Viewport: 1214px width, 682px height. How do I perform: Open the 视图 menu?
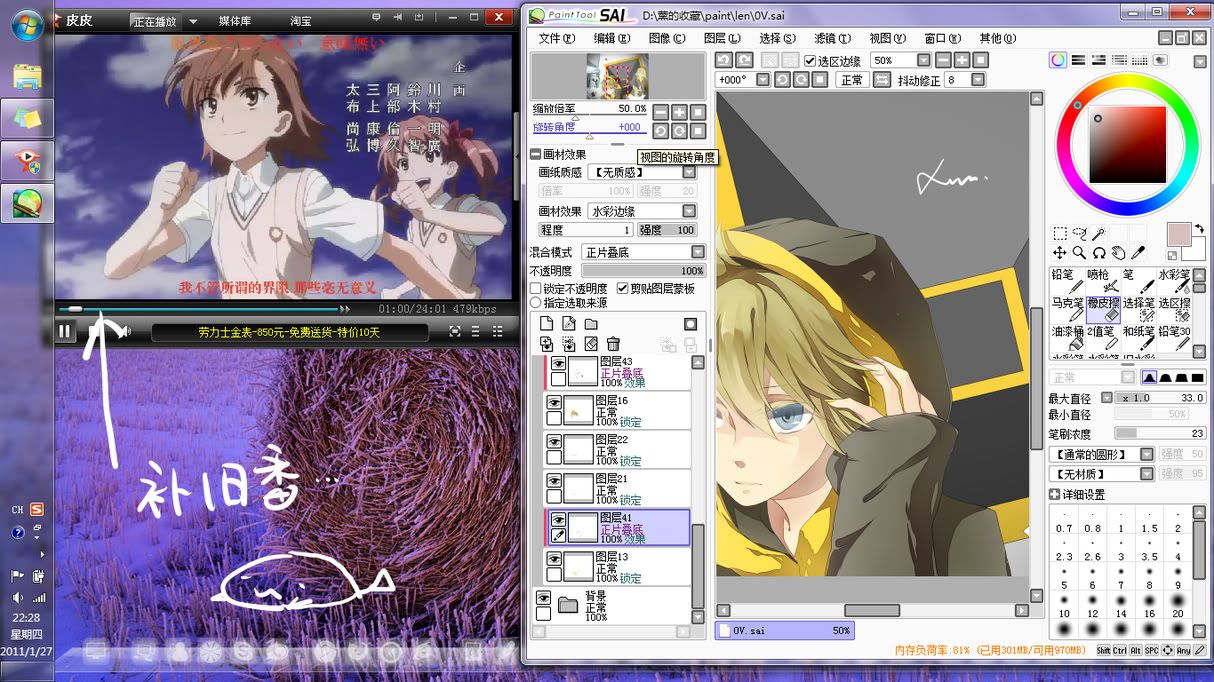click(x=887, y=38)
